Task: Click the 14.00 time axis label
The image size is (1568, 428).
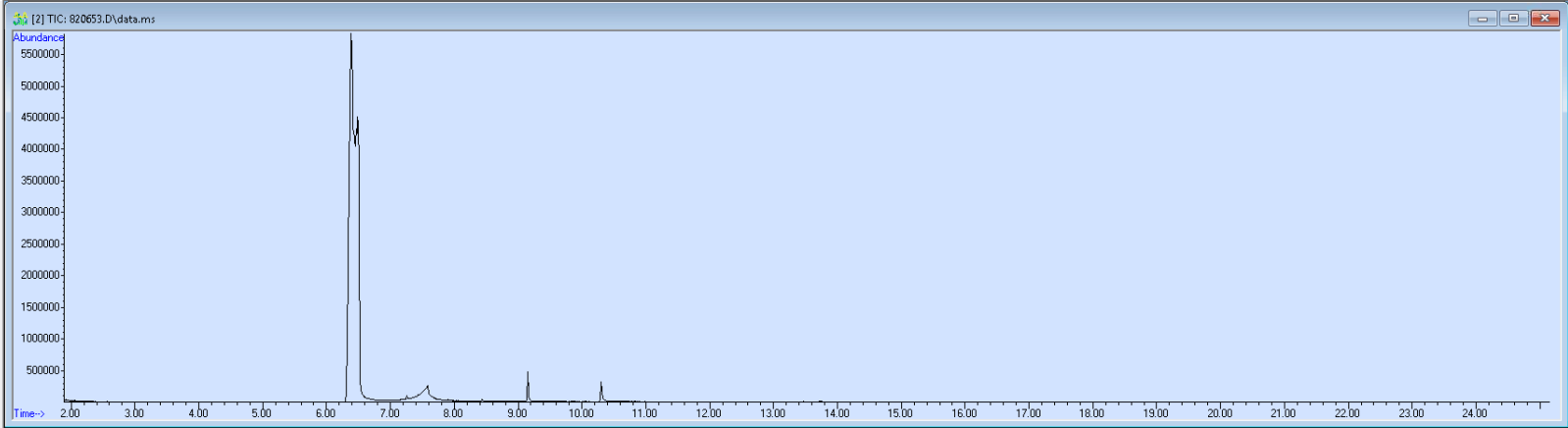Action: pos(836,413)
